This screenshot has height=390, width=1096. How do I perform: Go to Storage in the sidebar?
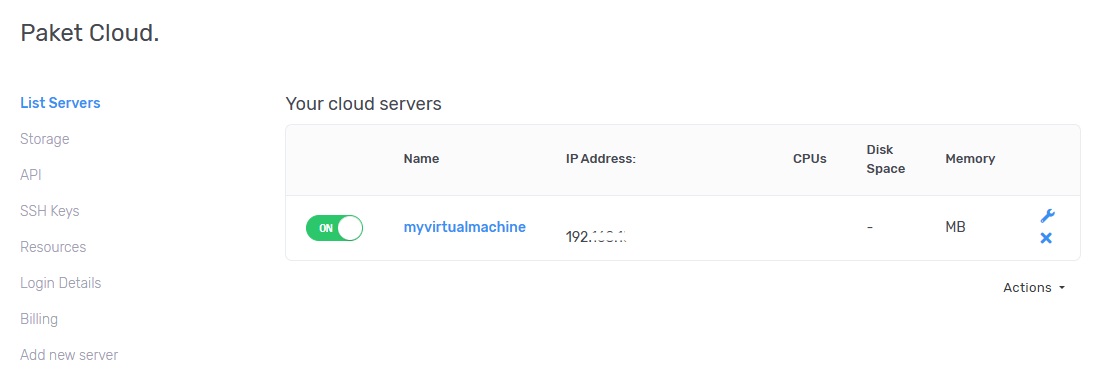pyautogui.click(x=45, y=139)
